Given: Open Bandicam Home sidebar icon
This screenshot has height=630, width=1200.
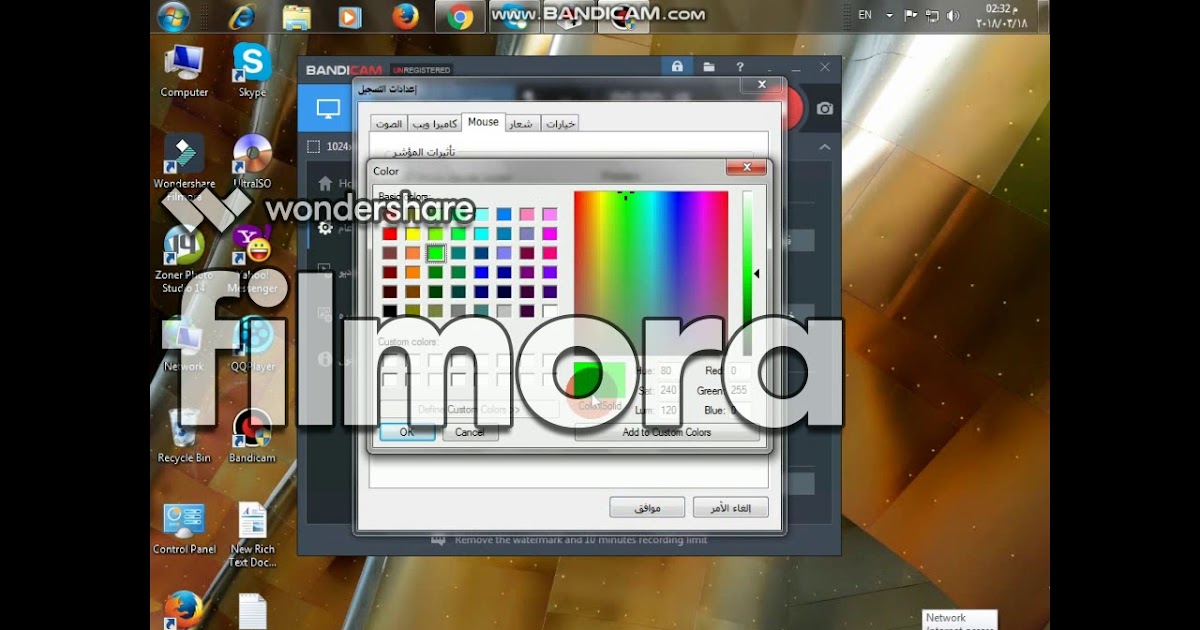Looking at the screenshot, I should click(x=325, y=184).
